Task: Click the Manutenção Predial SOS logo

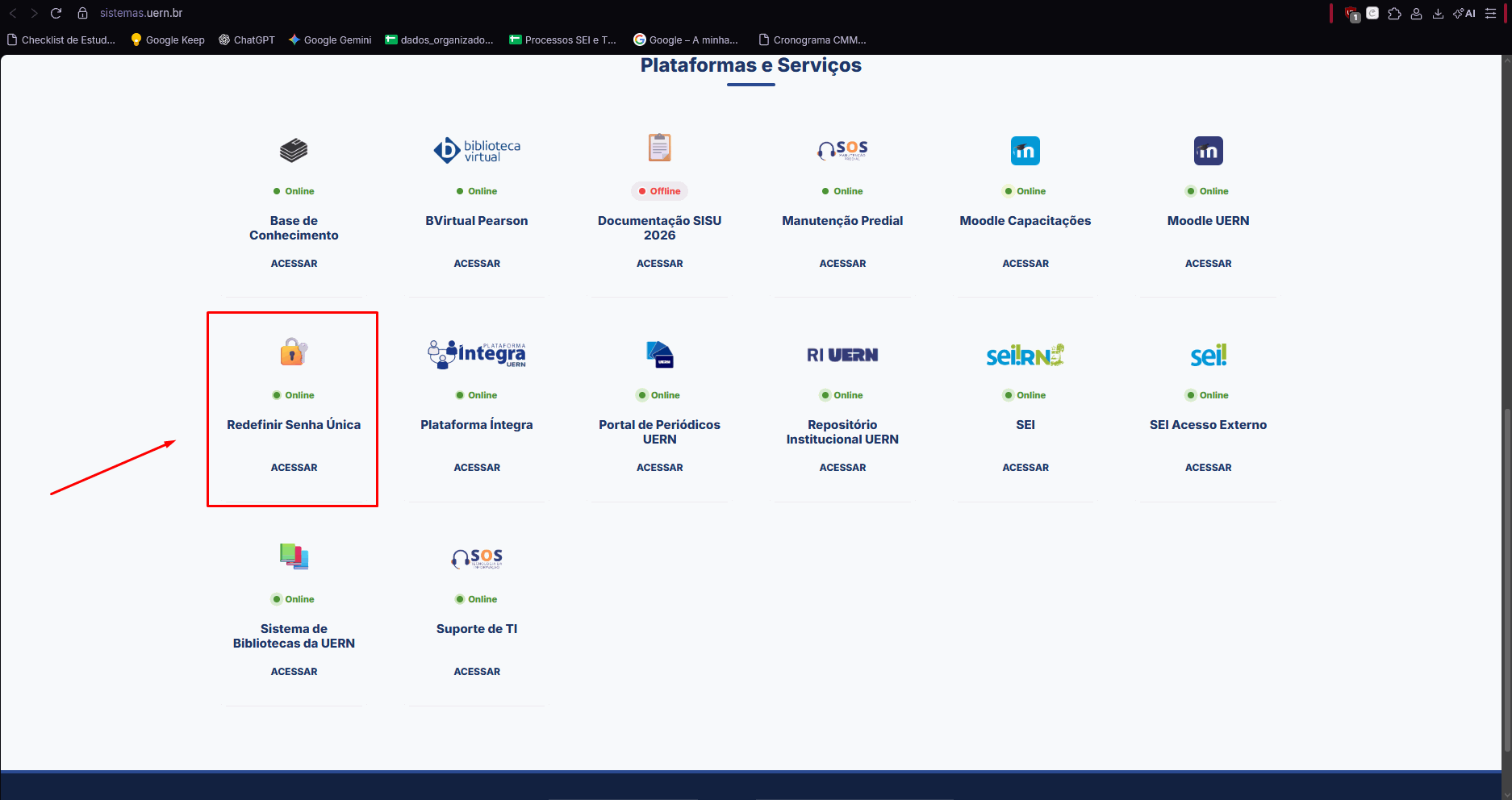Action: [x=842, y=149]
